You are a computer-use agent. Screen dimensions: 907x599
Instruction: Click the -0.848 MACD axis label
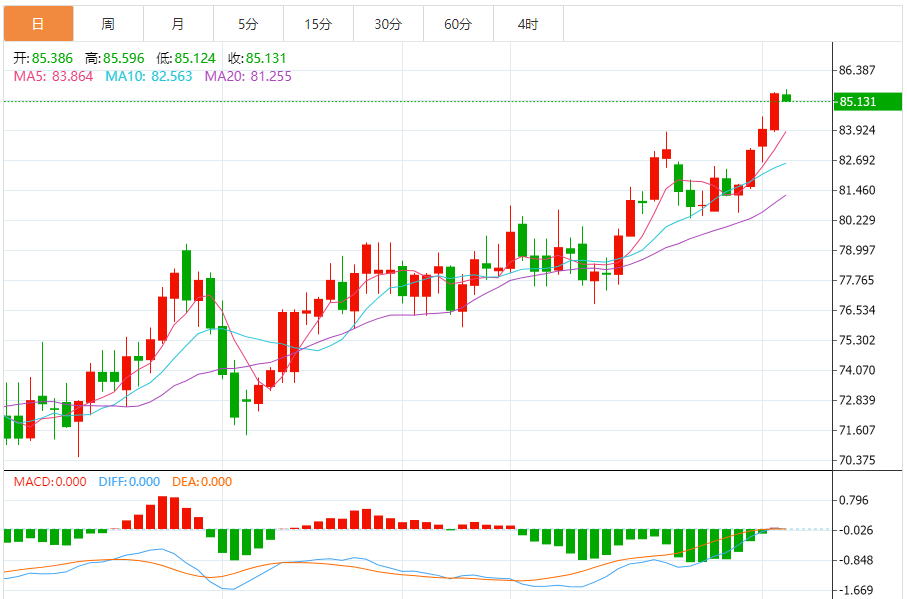click(x=855, y=560)
